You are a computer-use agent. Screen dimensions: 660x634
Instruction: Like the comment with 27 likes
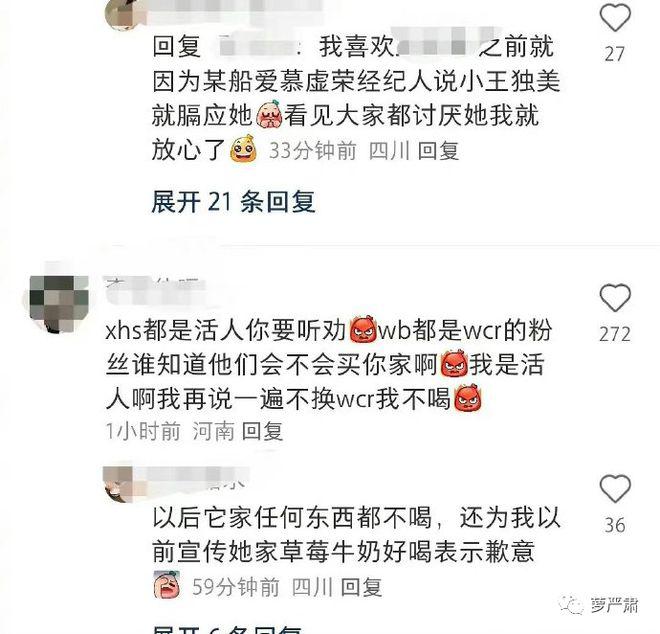(x=615, y=18)
